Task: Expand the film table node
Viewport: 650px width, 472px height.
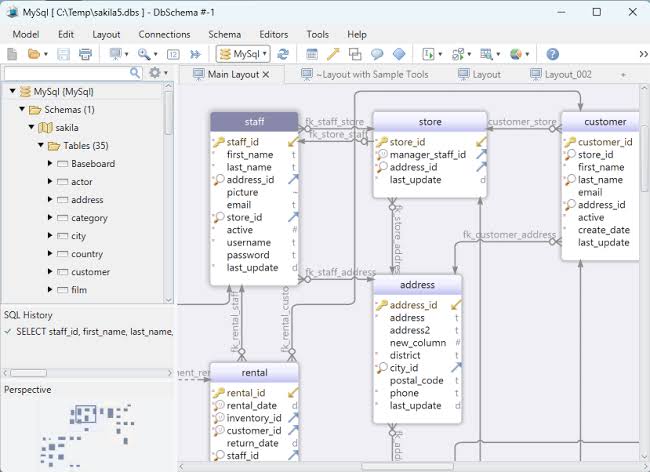Action: coord(50,289)
